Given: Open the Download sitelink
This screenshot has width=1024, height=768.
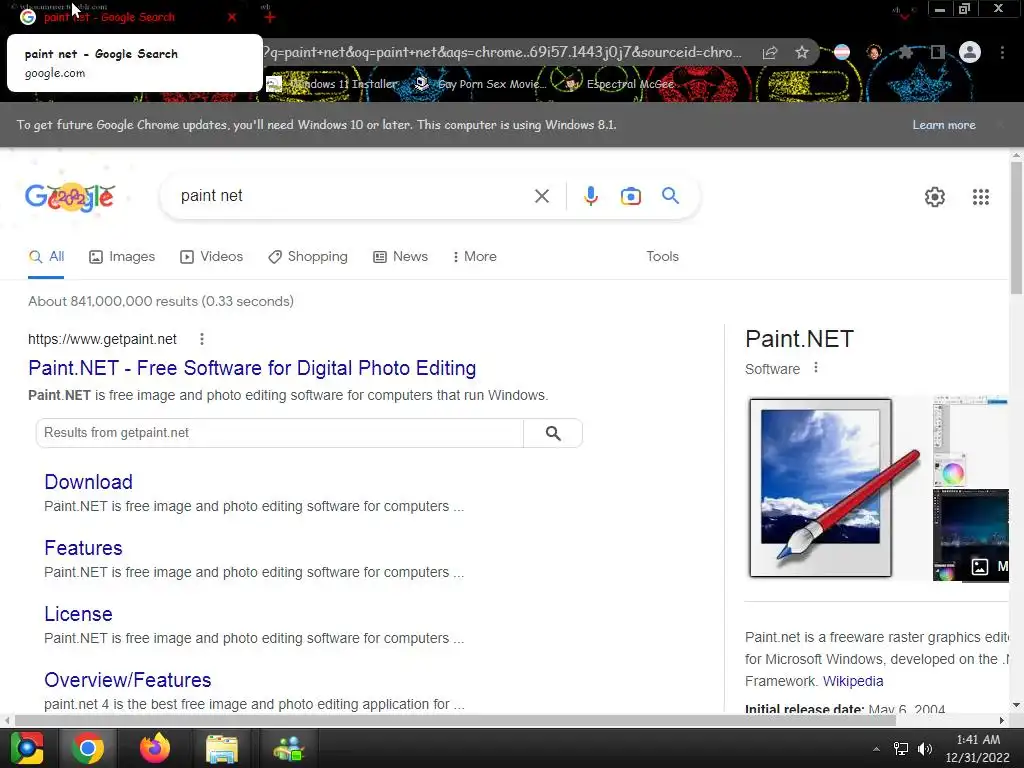Looking at the screenshot, I should tap(88, 482).
